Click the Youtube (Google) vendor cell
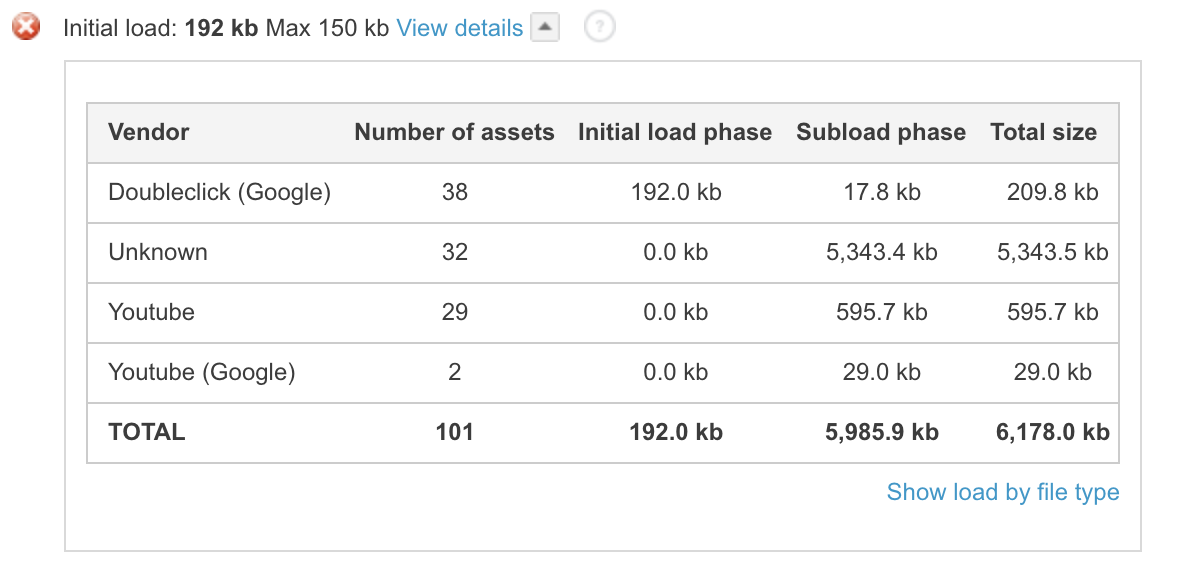The width and height of the screenshot is (1178, 586). (x=202, y=372)
